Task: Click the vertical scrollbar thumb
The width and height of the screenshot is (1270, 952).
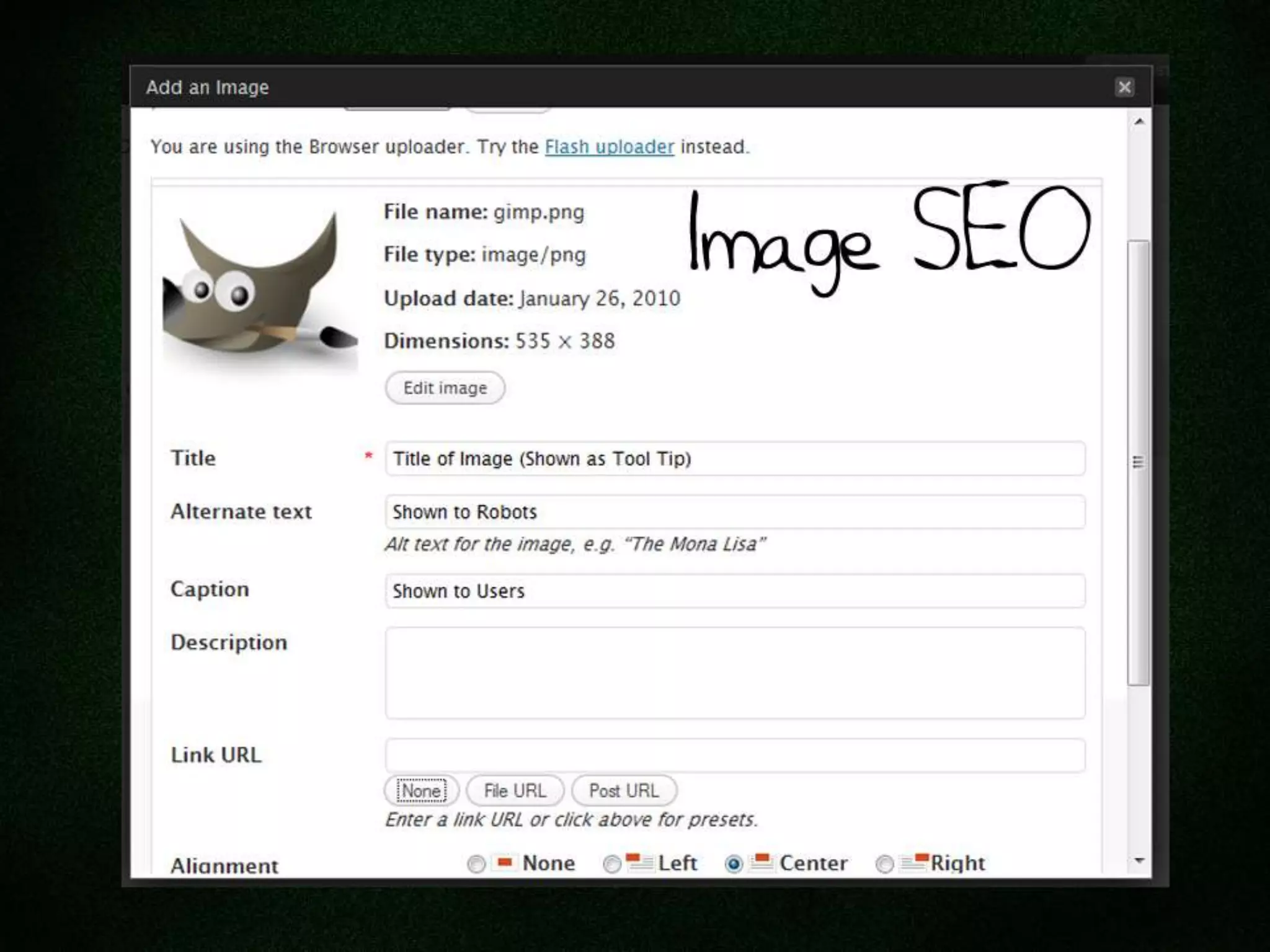Action: coord(1139,463)
